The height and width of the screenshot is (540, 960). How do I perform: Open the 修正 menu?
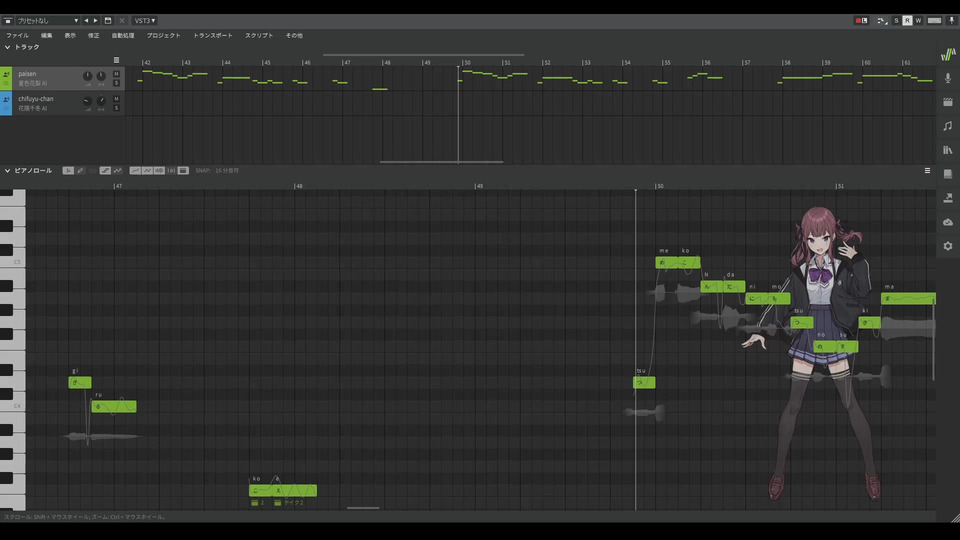pos(94,36)
